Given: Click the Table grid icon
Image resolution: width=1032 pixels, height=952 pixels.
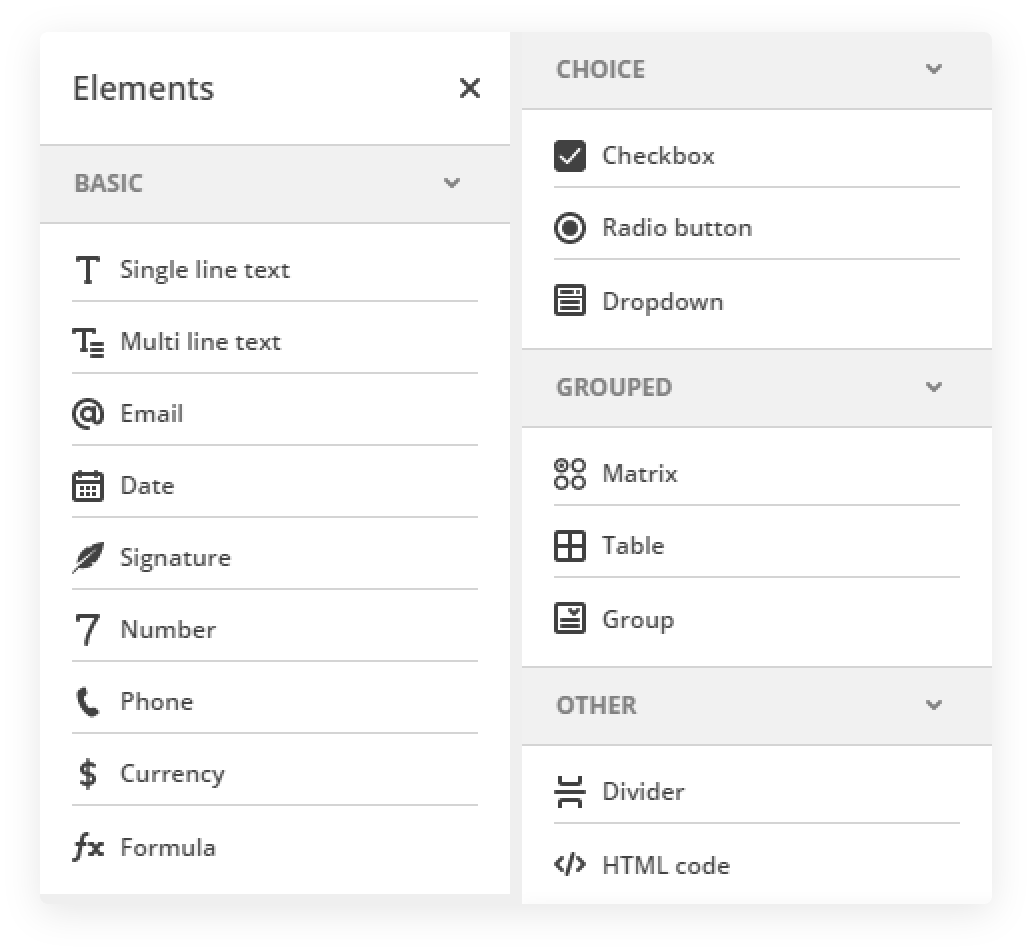Looking at the screenshot, I should [570, 546].
